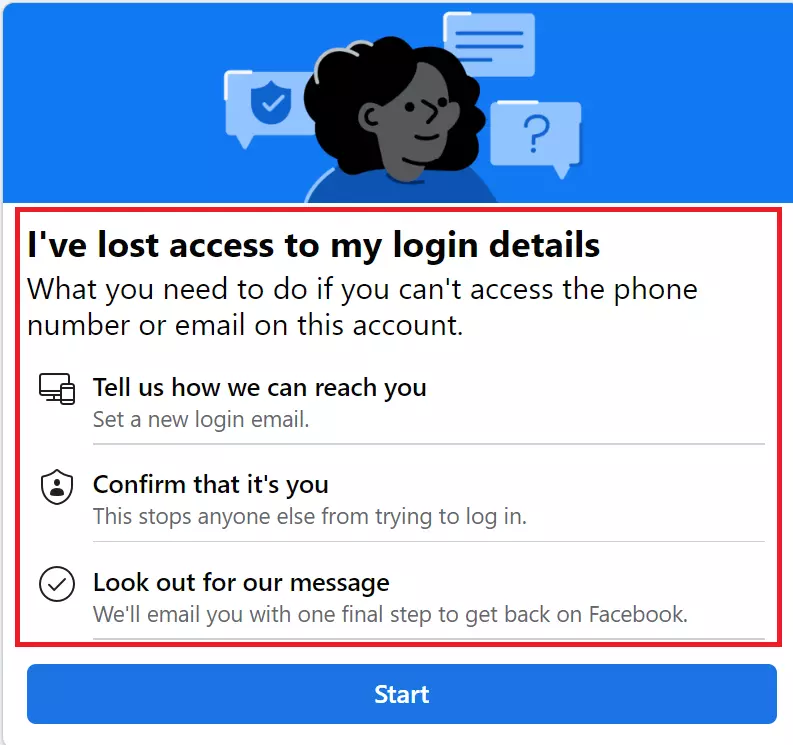Click the divider line under "Set a new login email."
The height and width of the screenshot is (745, 793).
pyautogui.click(x=428, y=443)
